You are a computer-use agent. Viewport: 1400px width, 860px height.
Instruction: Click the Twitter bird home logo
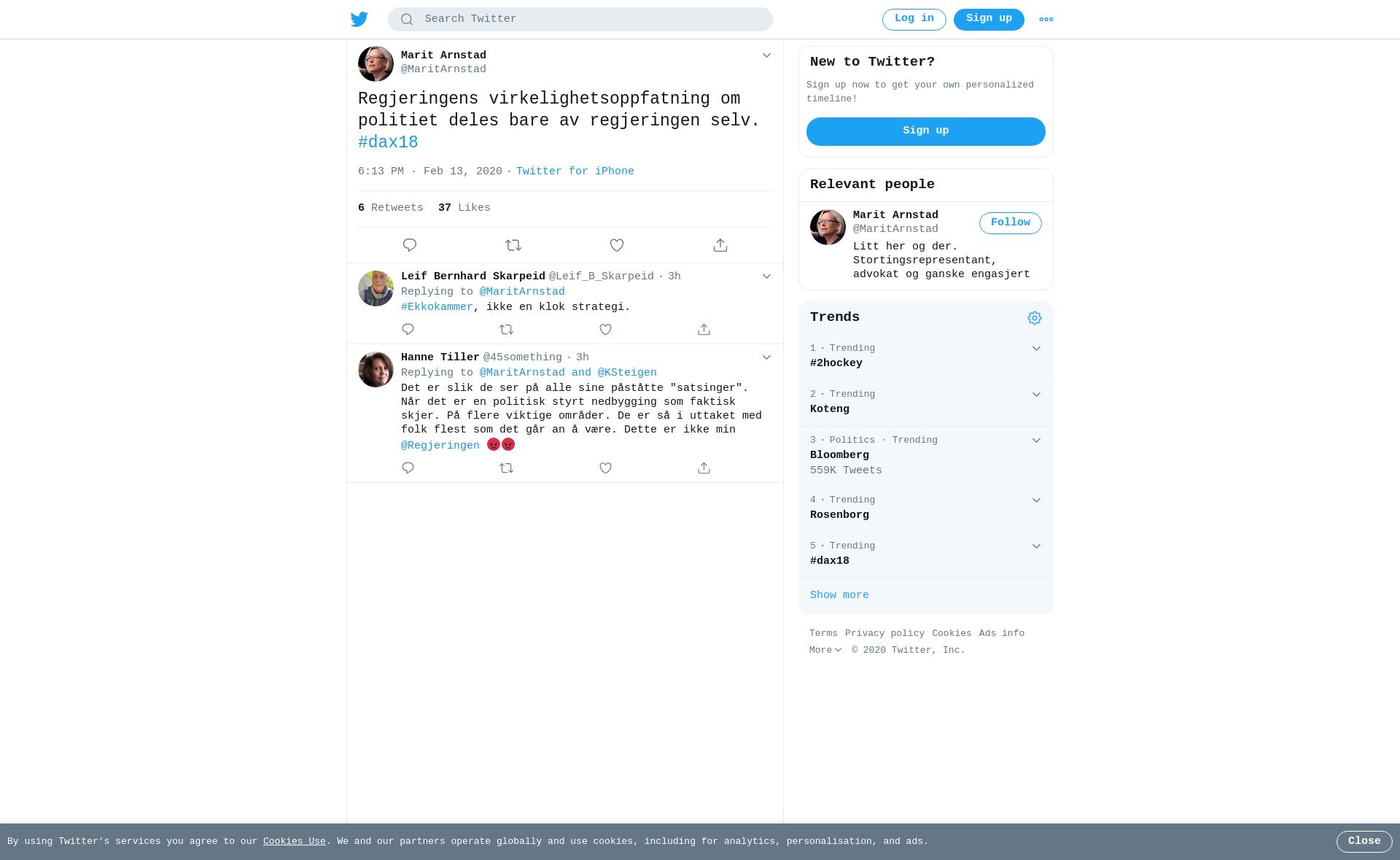point(359,20)
